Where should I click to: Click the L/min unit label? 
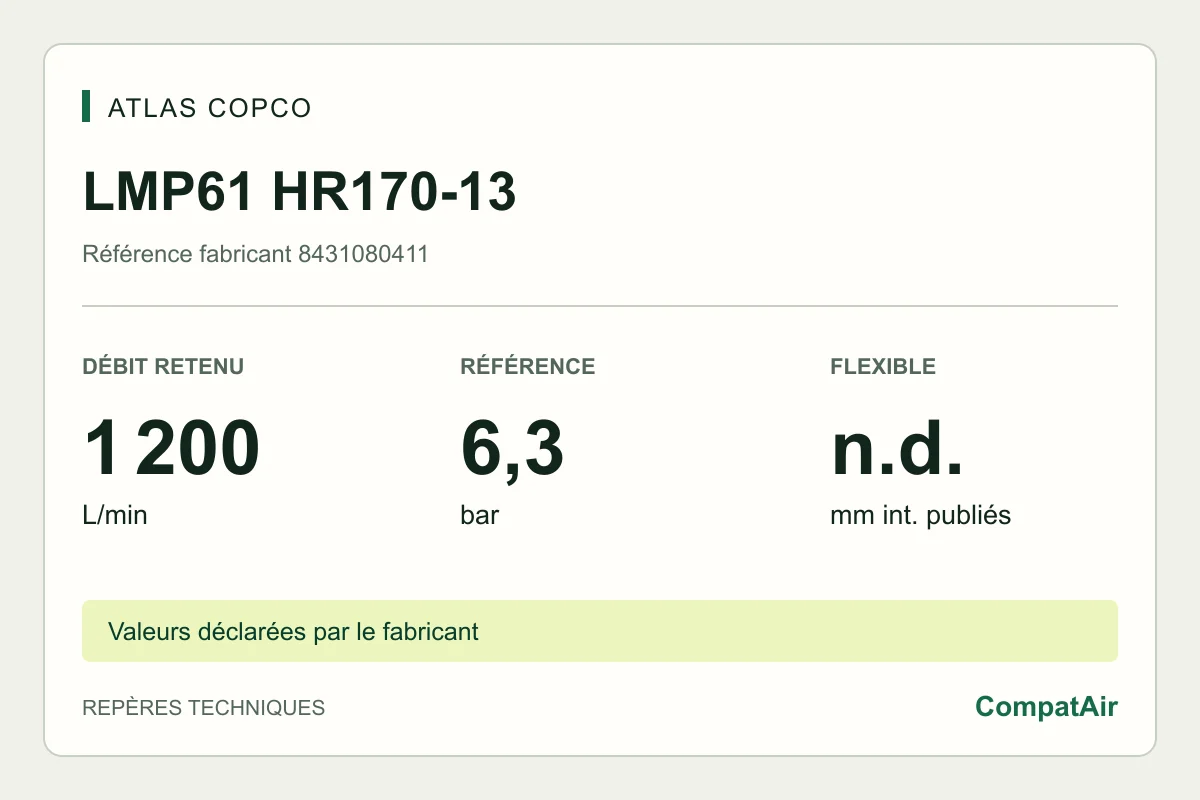click(114, 516)
